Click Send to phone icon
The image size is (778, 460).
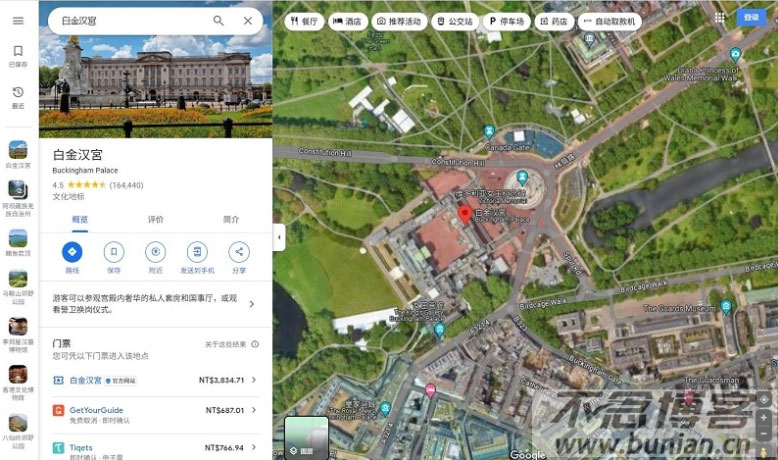(197, 252)
